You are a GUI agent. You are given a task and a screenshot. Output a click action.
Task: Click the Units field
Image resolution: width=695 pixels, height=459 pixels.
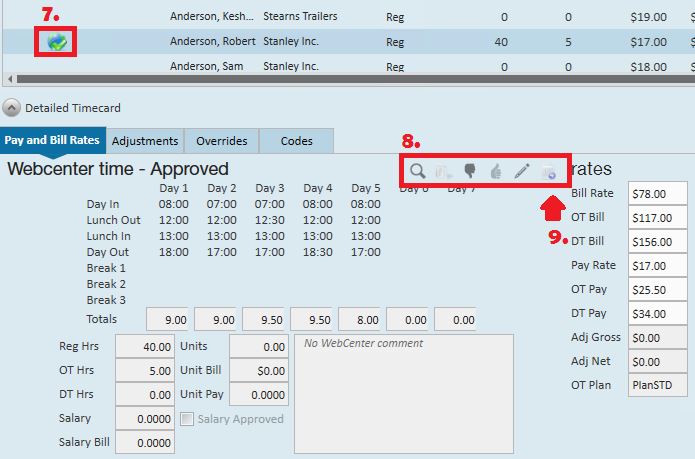tap(259, 346)
